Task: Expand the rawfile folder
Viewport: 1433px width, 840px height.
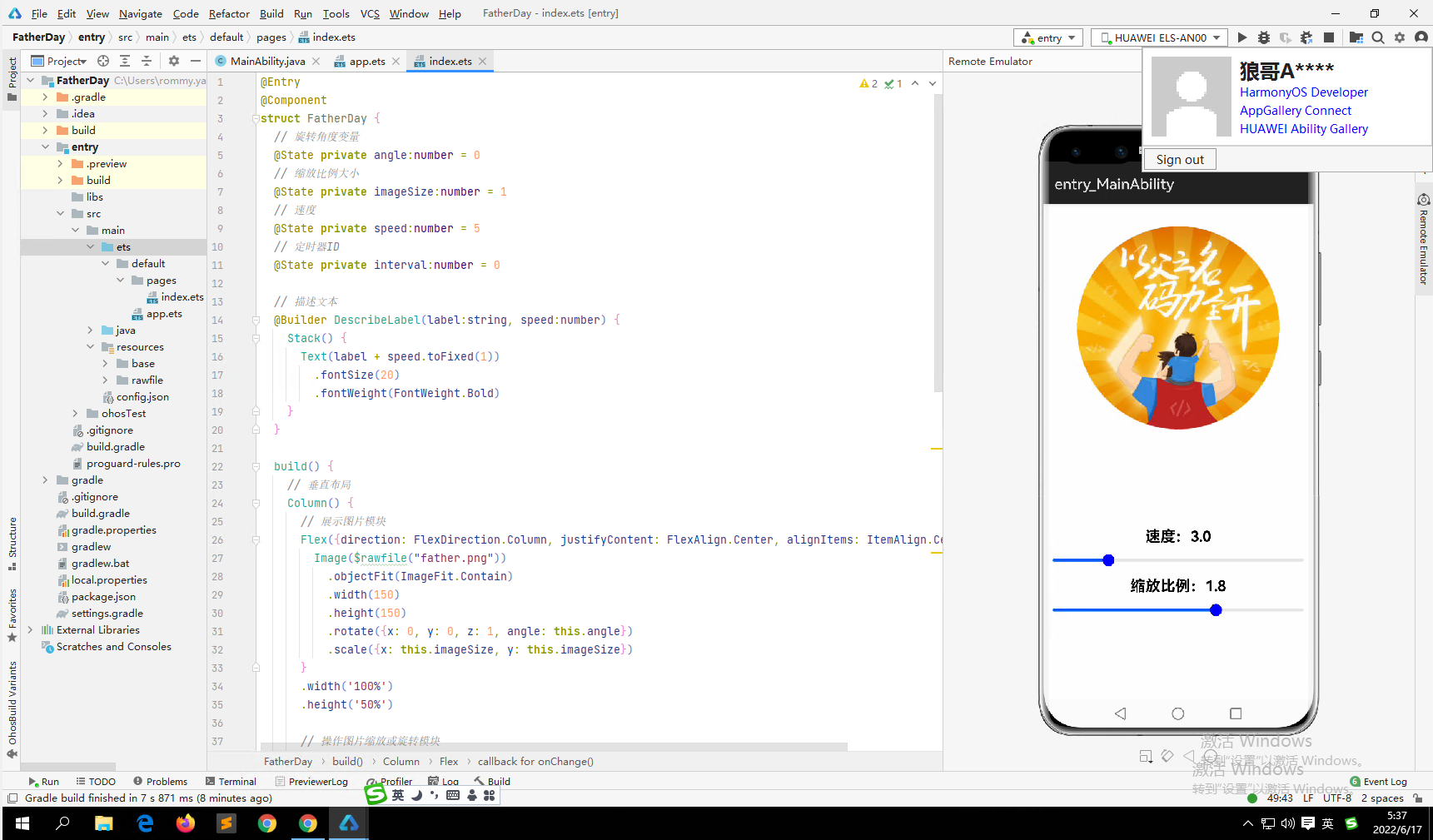Action: (106, 380)
